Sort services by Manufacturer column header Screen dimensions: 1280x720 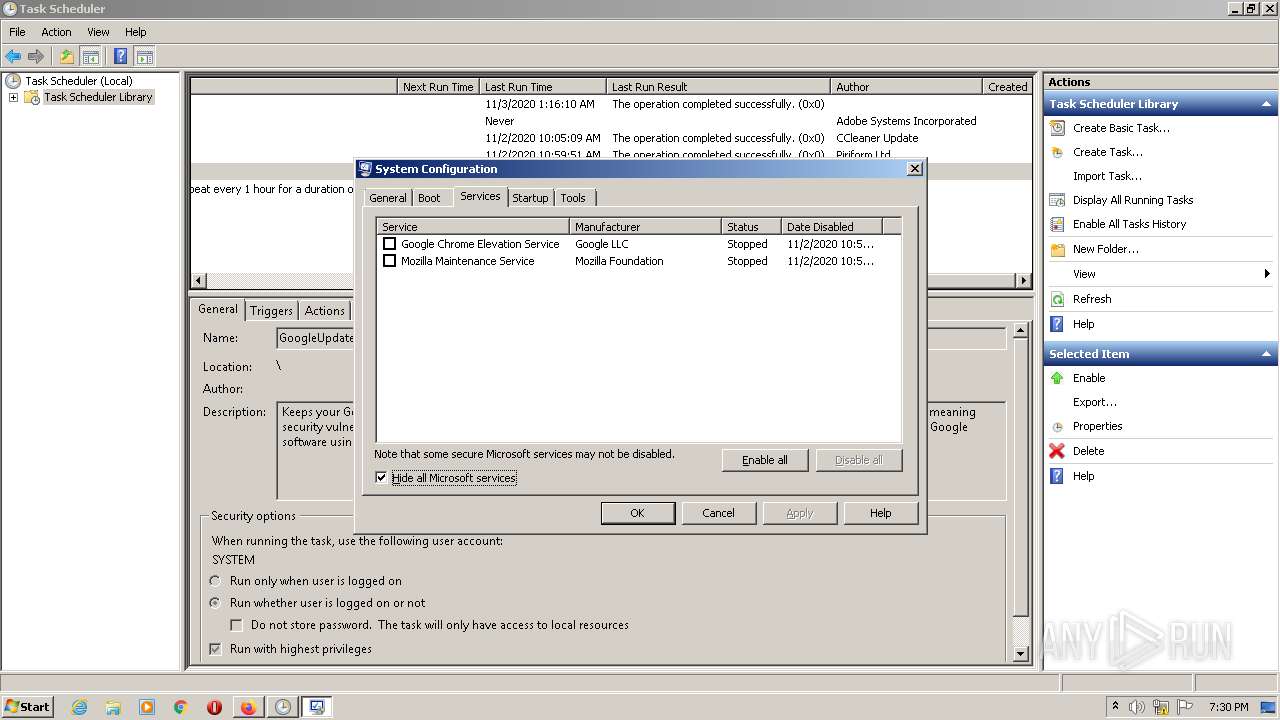tap(645, 227)
